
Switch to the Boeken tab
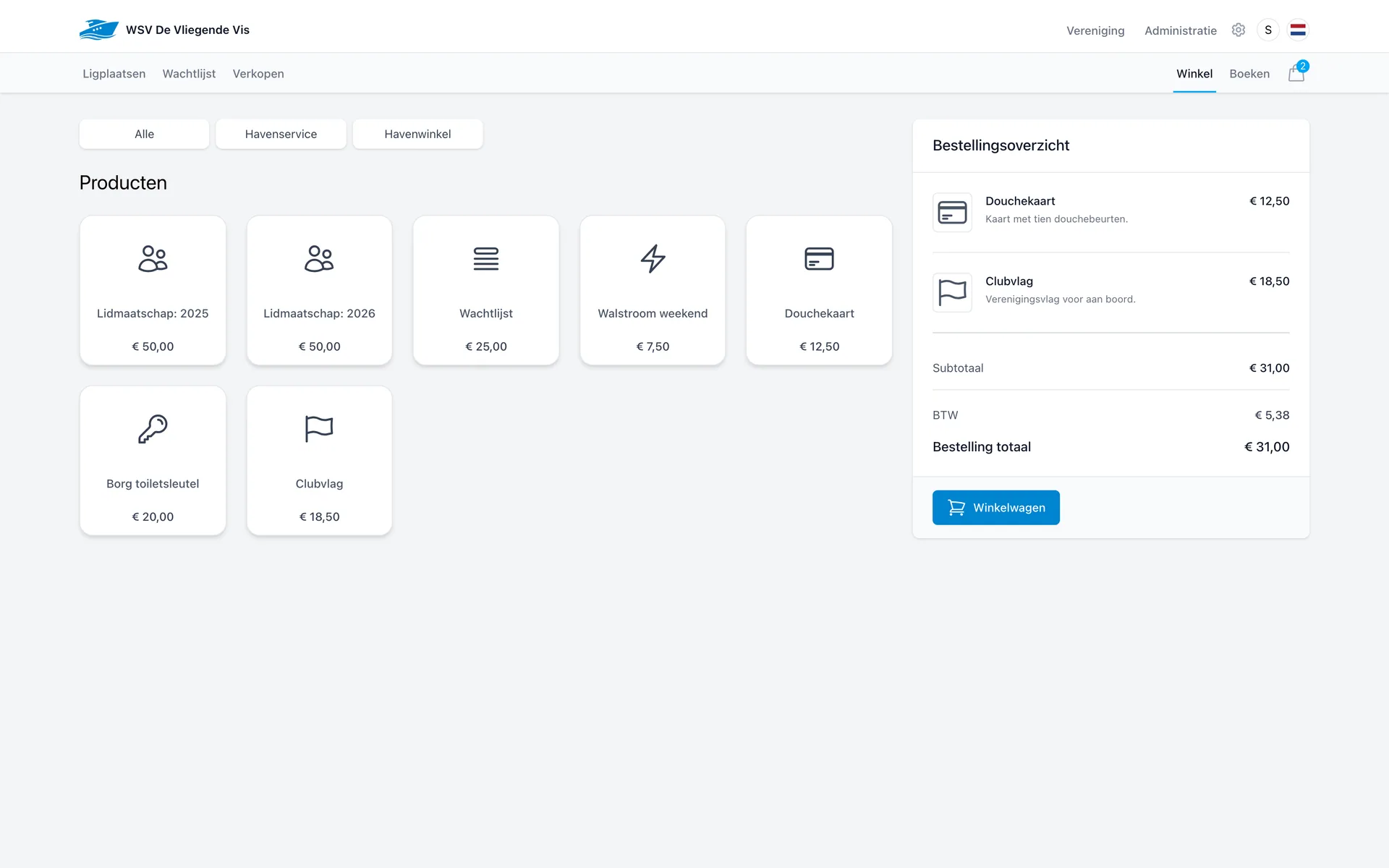click(x=1249, y=74)
